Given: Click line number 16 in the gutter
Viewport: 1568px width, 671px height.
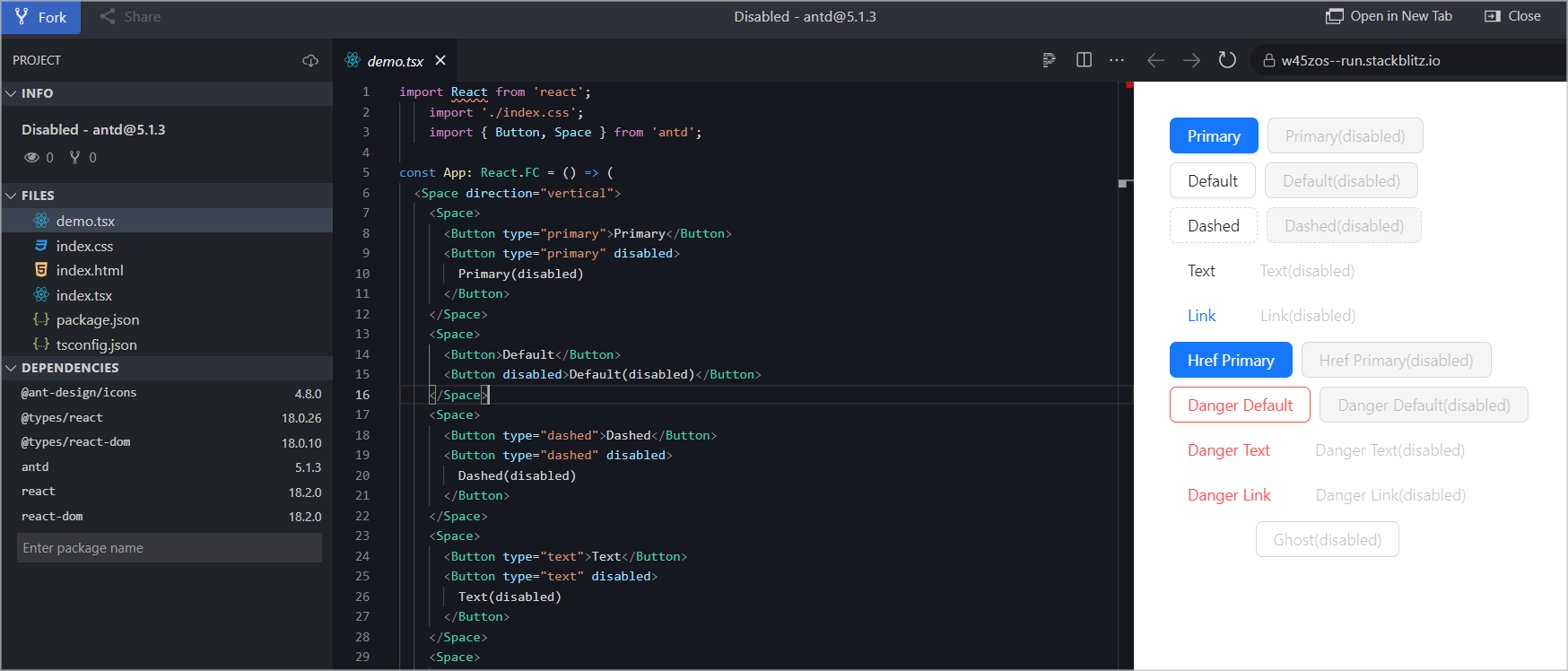Looking at the screenshot, I should click(362, 395).
